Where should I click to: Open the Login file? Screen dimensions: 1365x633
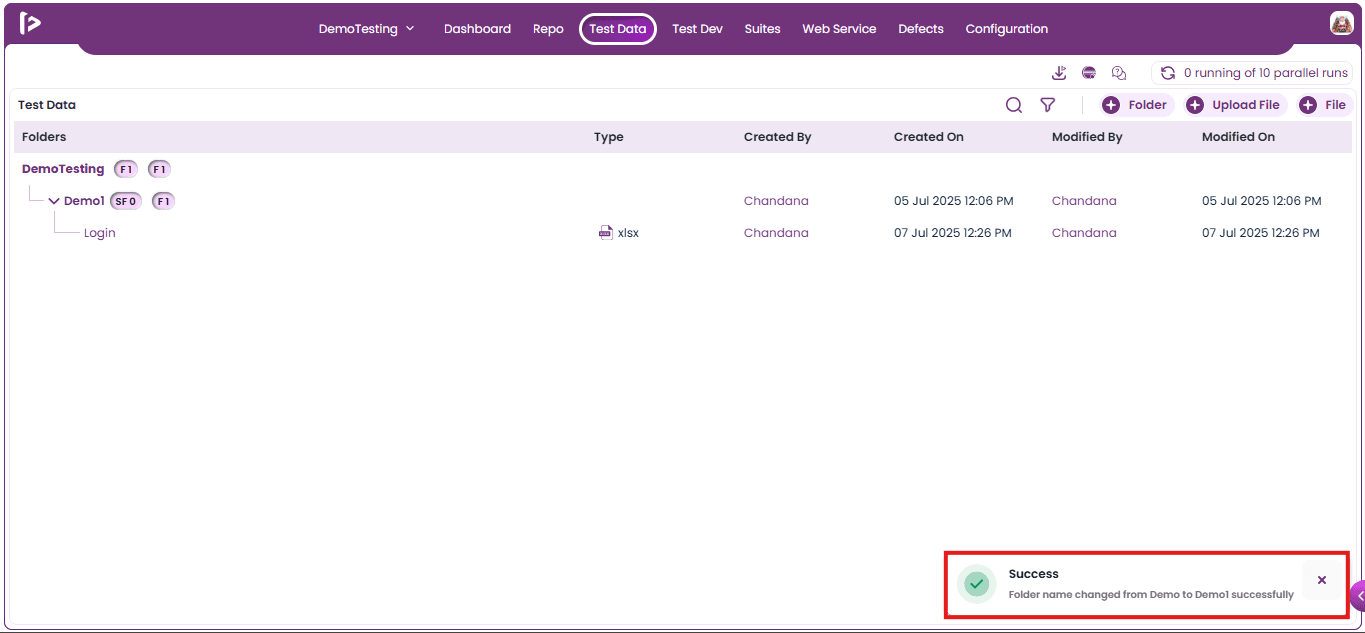(100, 233)
